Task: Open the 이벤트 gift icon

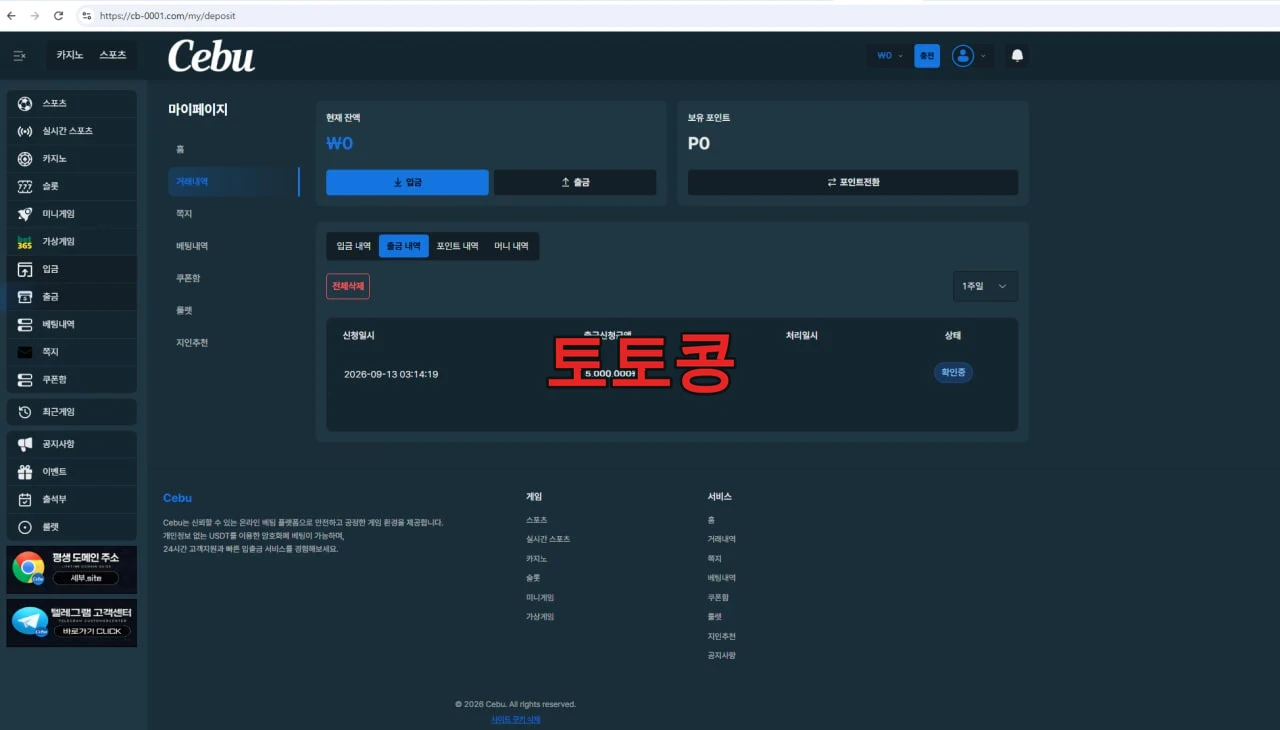Action: coord(25,472)
